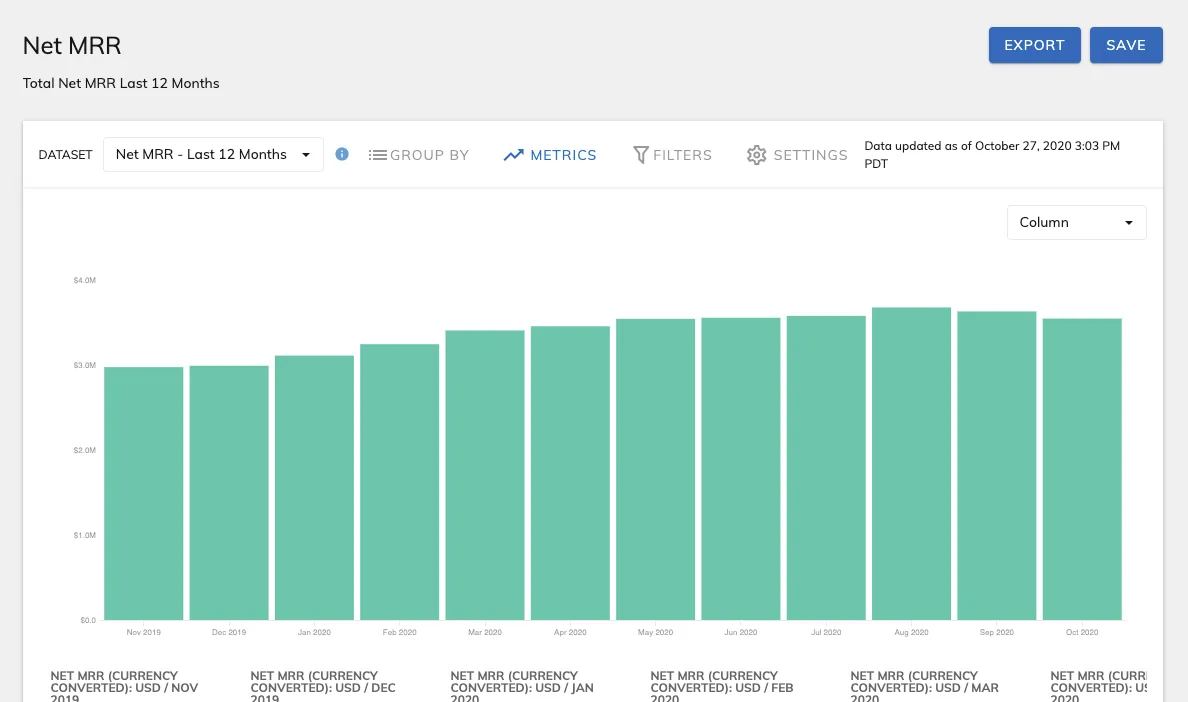Click the Metrics trend line icon
The image size is (1188, 702).
514,154
